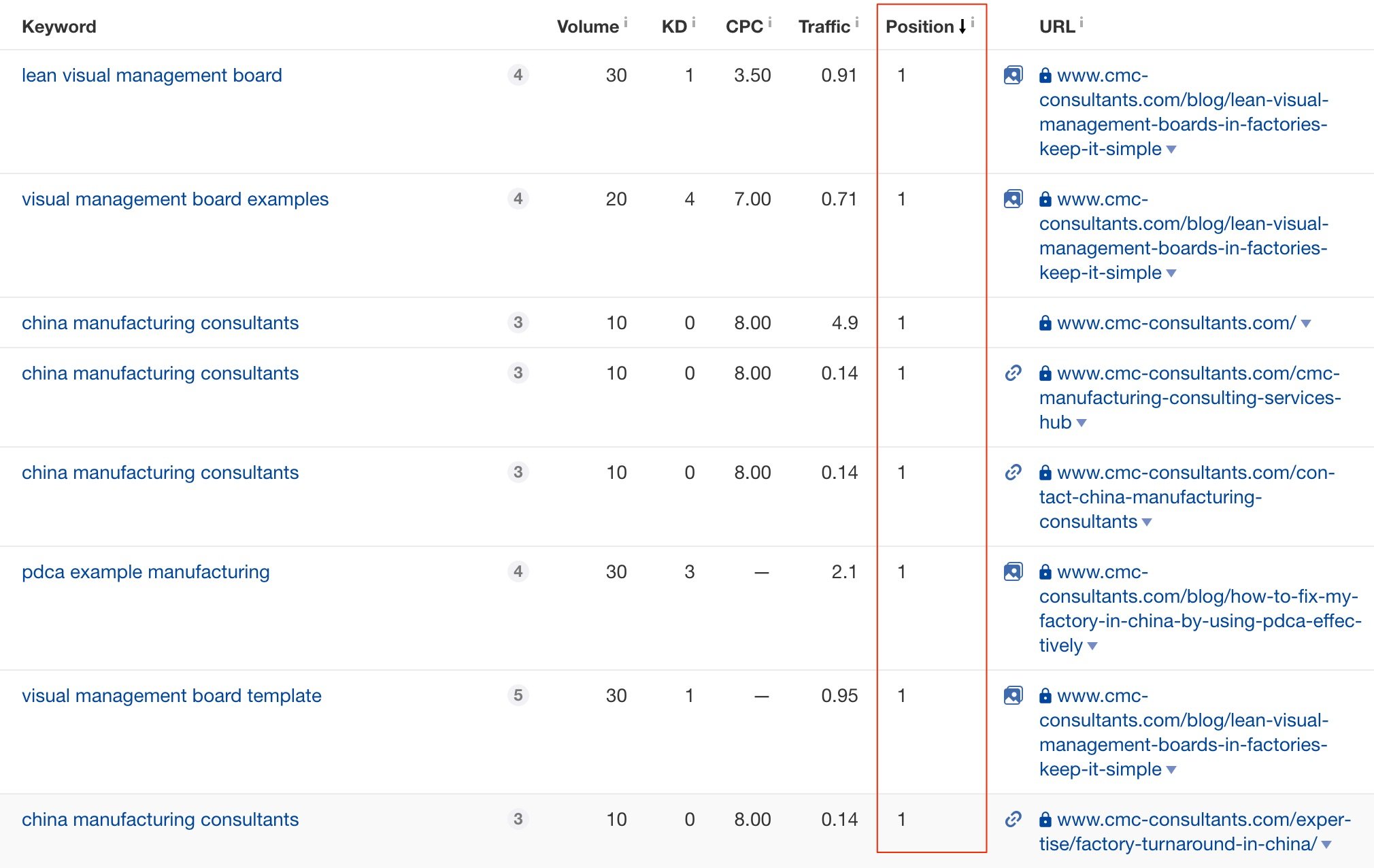The height and width of the screenshot is (868, 1374).
Task: Open keyword lean visual management board
Action: pyautogui.click(x=152, y=75)
